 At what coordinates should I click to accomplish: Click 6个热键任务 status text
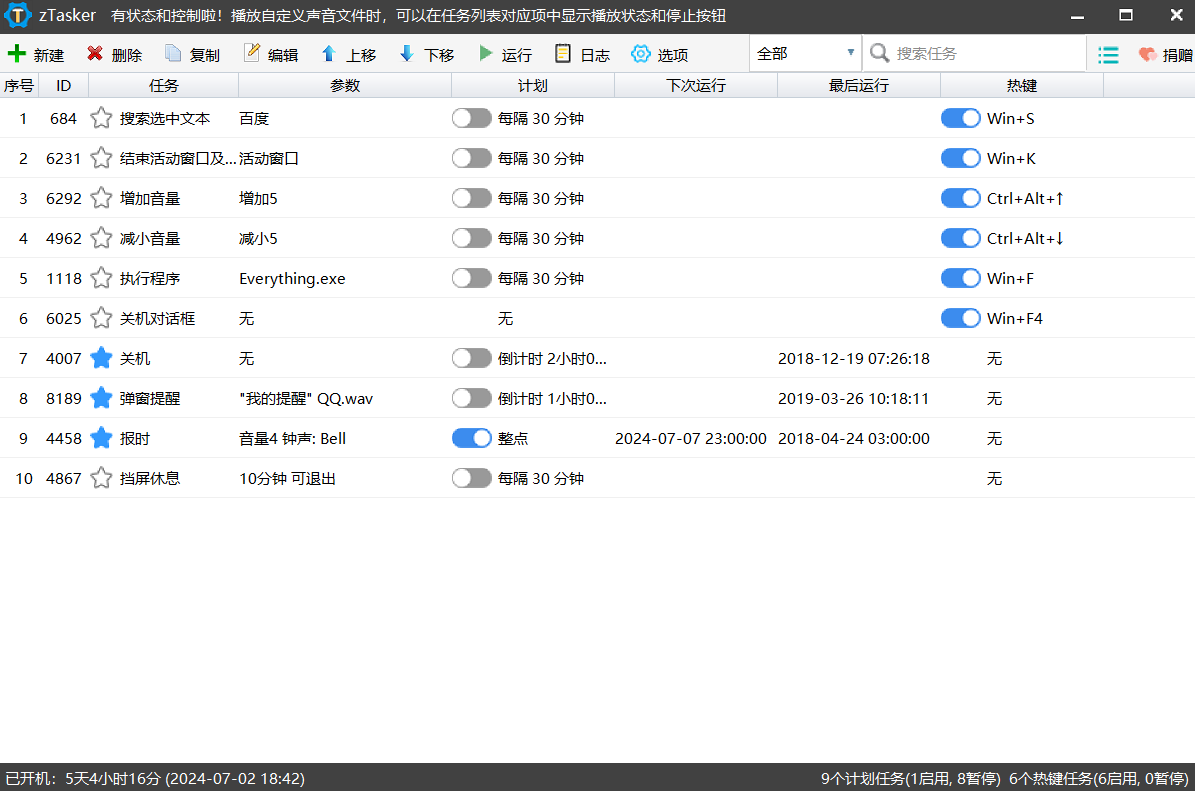coord(1098,778)
